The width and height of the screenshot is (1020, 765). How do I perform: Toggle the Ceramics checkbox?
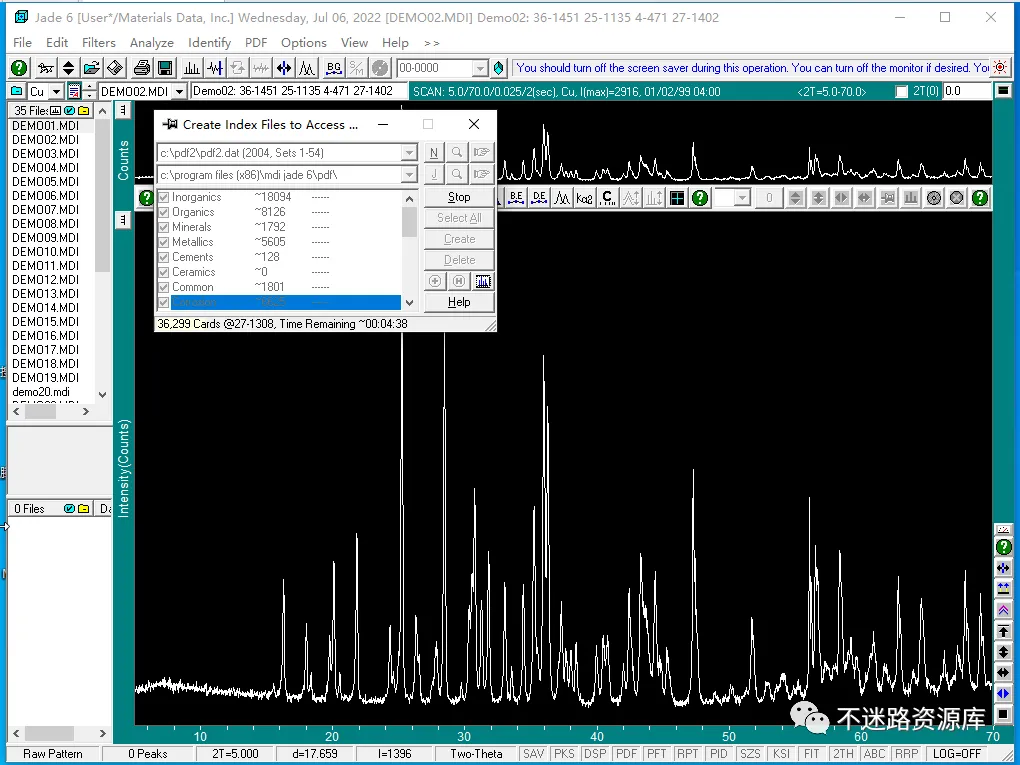click(x=164, y=272)
